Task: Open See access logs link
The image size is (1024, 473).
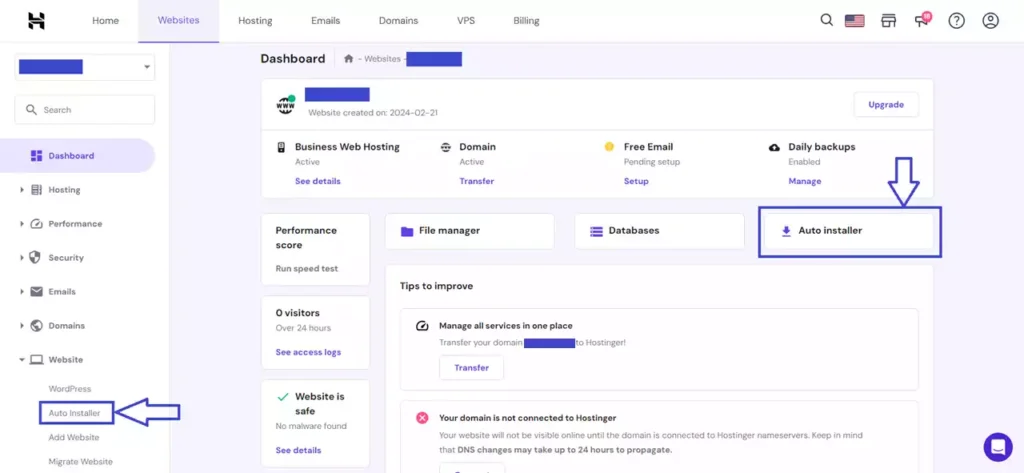Action: pos(308,352)
